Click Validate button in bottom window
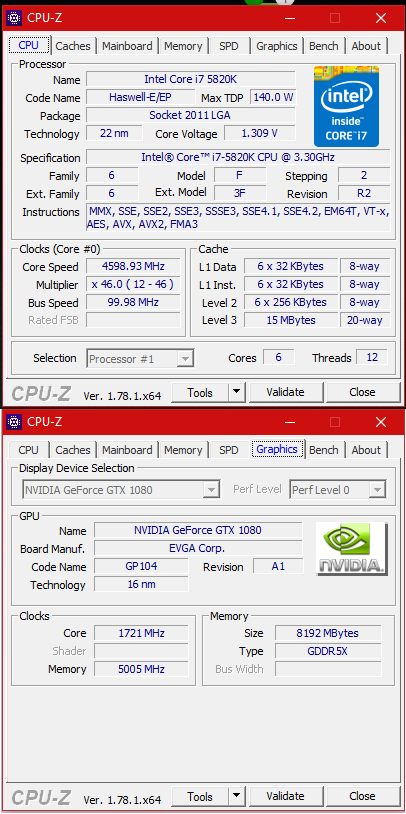 coord(285,796)
